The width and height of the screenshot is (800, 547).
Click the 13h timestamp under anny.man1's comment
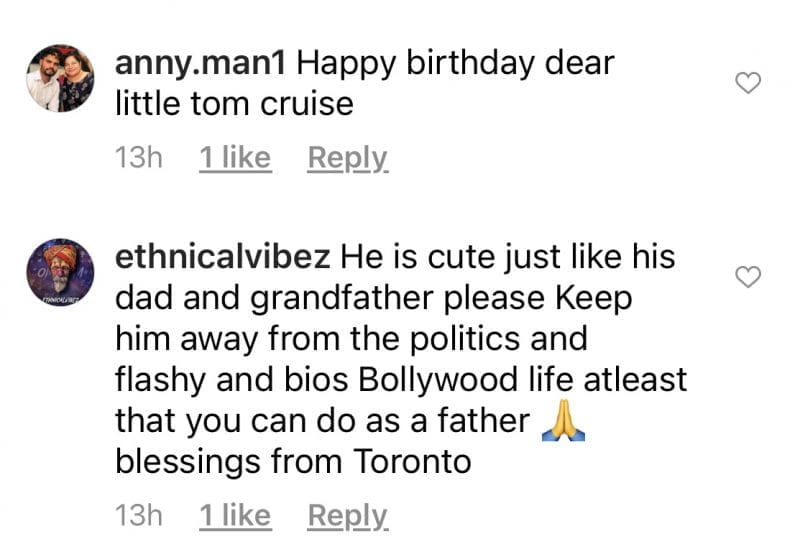139,158
